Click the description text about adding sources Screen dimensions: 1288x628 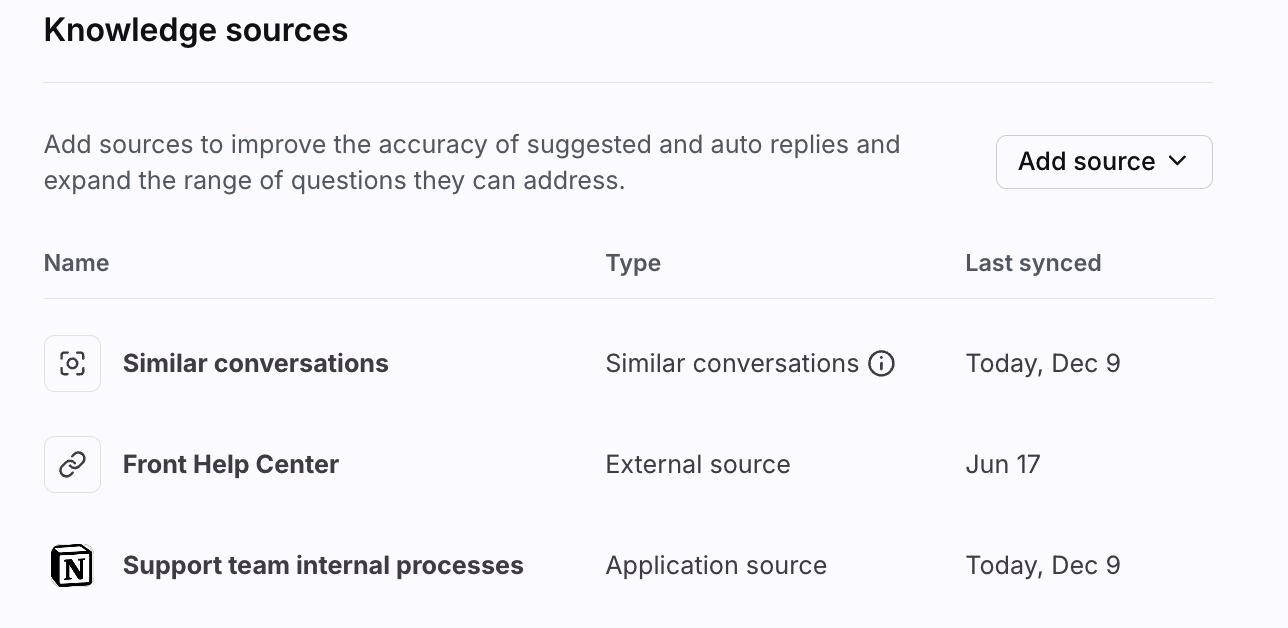[472, 163]
